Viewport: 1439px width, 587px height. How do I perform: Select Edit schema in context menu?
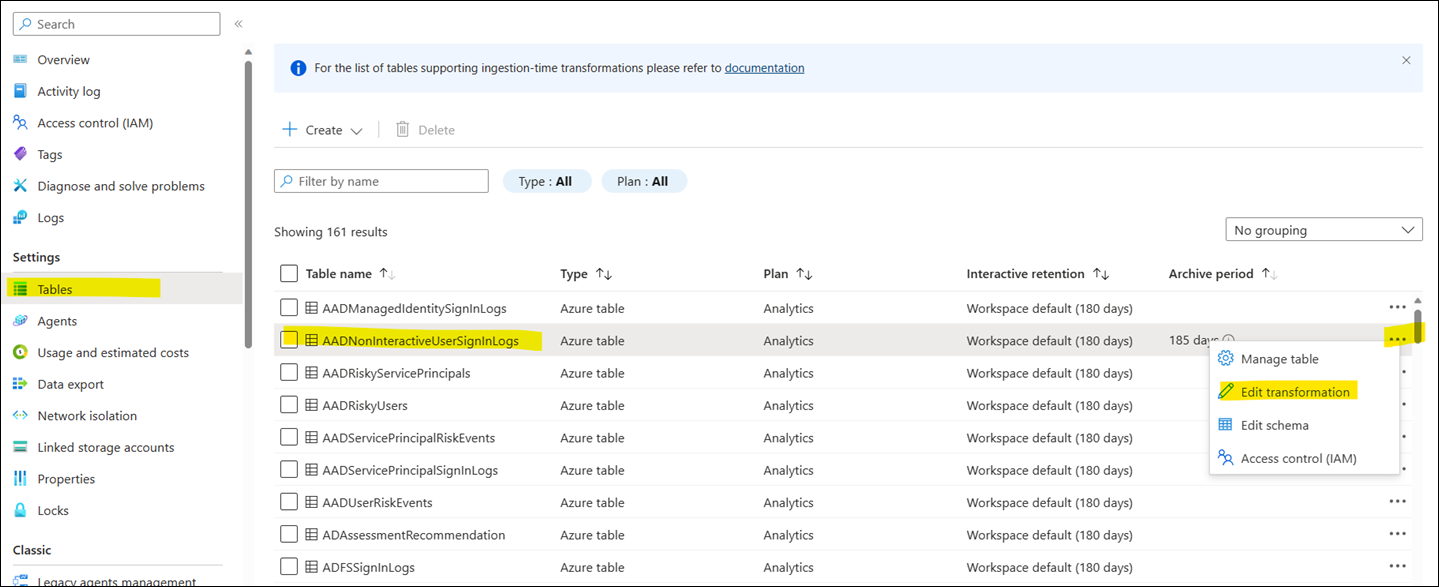[1274, 425]
